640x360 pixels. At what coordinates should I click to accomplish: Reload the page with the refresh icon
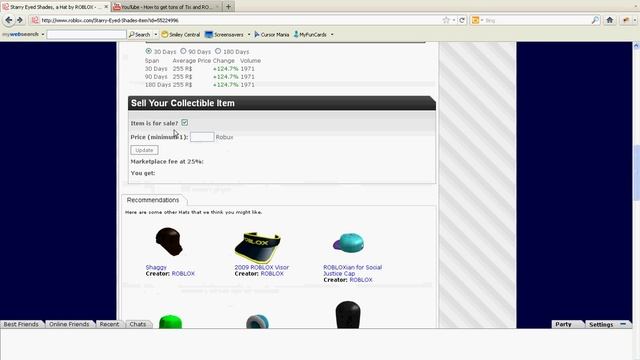click(462, 20)
